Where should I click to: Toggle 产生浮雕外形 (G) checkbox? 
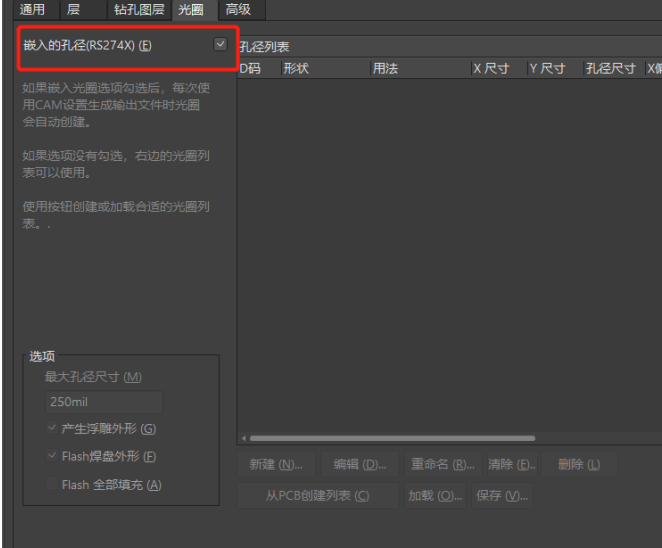[52, 428]
